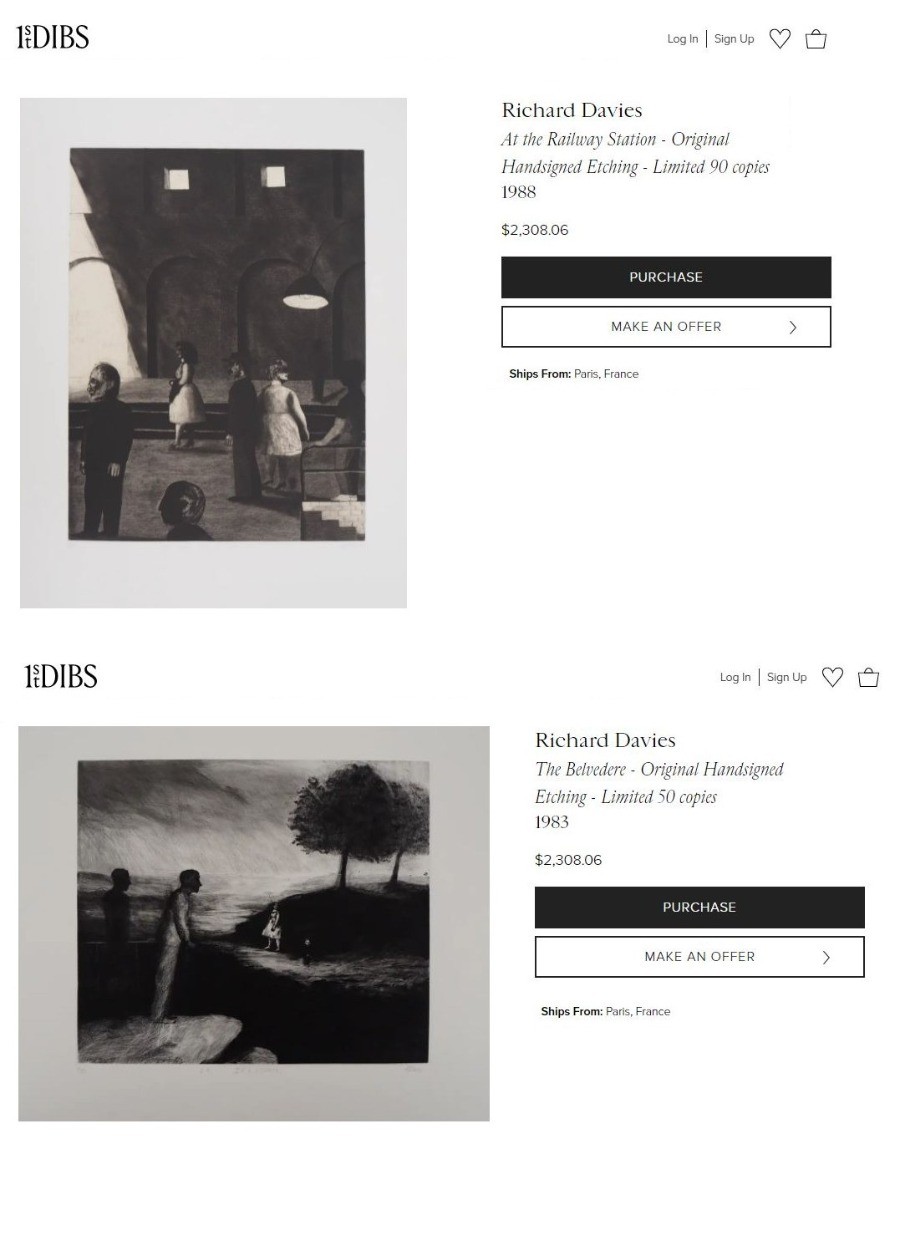Open At the Railway Station artwork image
Screen dimensions: 914x1250
213,353
